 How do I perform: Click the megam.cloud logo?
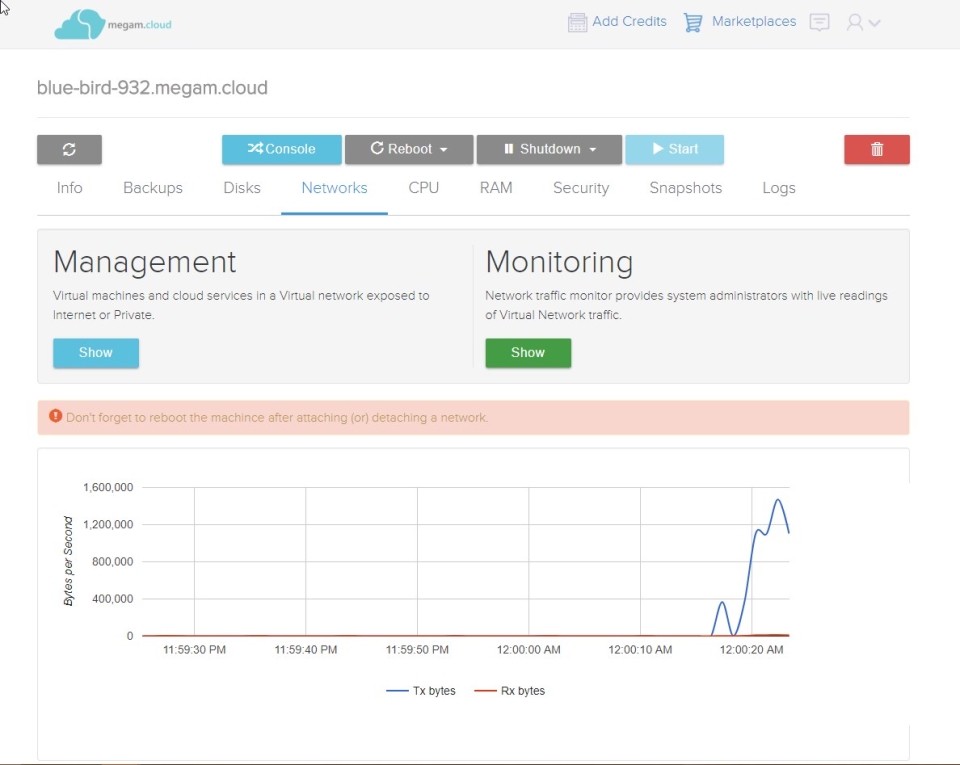pos(115,22)
